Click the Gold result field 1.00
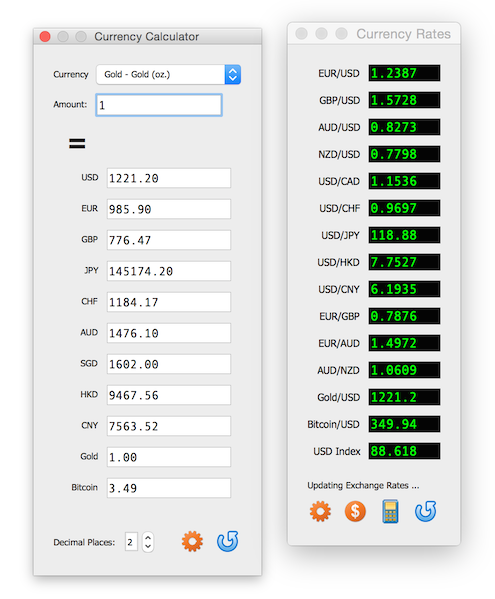Viewport: 495px width, 599px height. tap(169, 457)
